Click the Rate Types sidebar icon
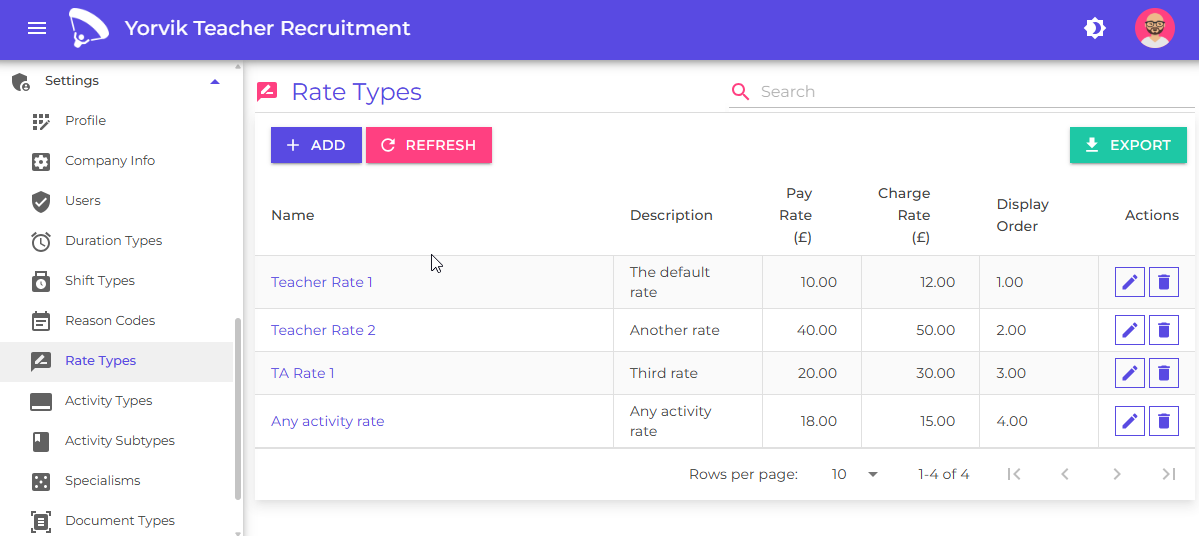The image size is (1199, 536). click(41, 361)
